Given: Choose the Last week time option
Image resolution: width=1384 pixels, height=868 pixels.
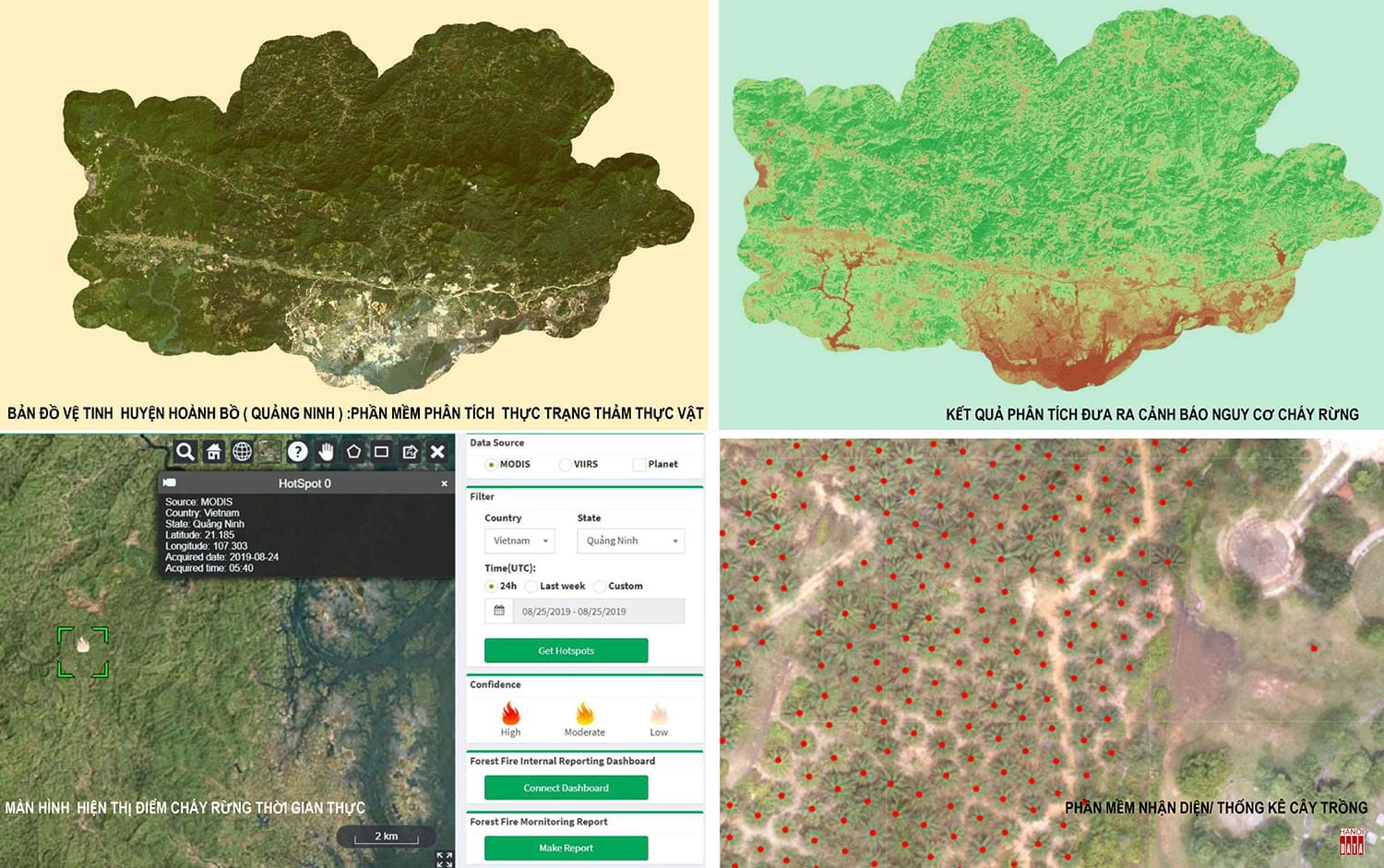Looking at the screenshot, I should click(531, 587).
